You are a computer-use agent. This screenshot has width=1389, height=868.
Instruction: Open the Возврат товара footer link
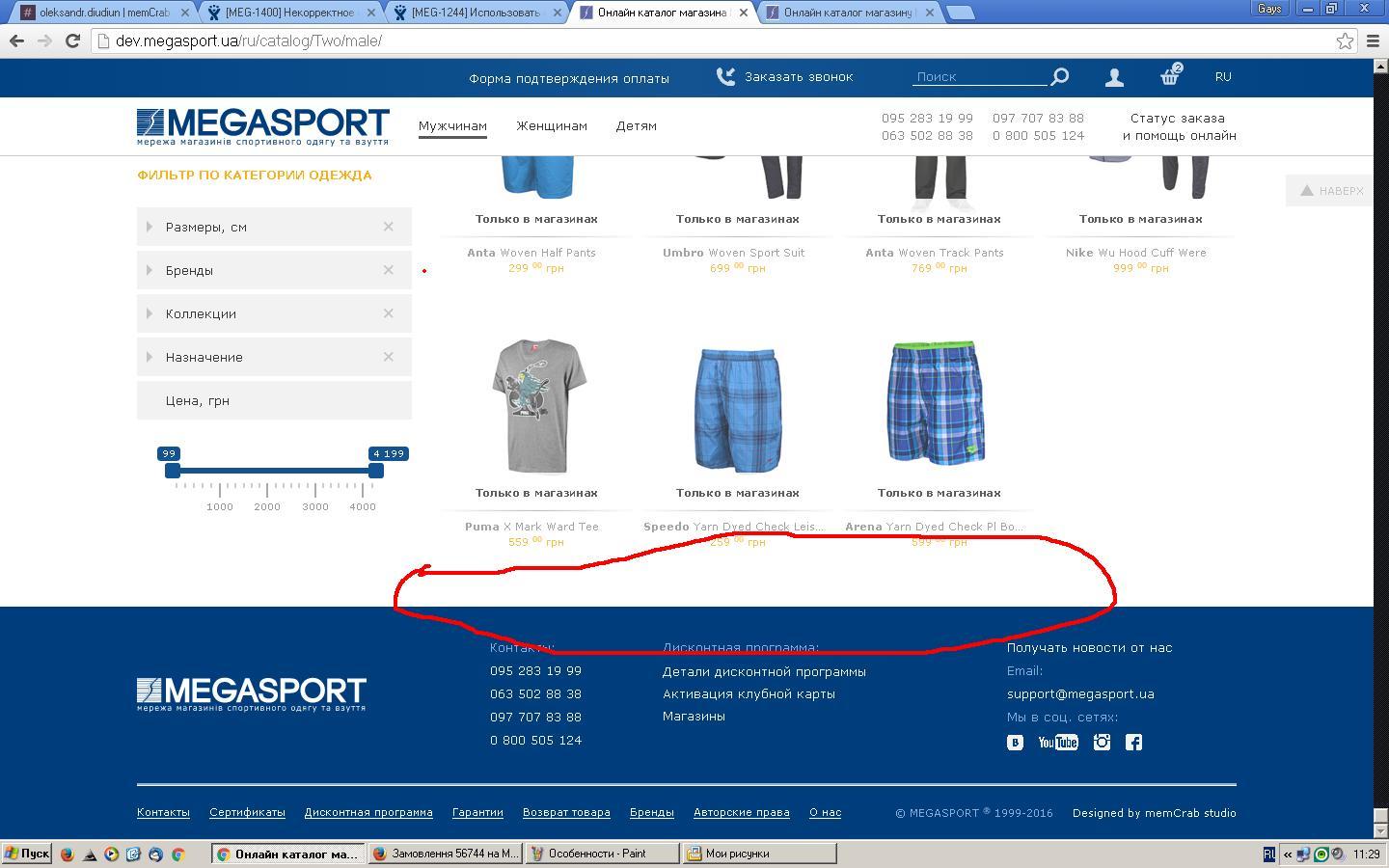coord(566,812)
